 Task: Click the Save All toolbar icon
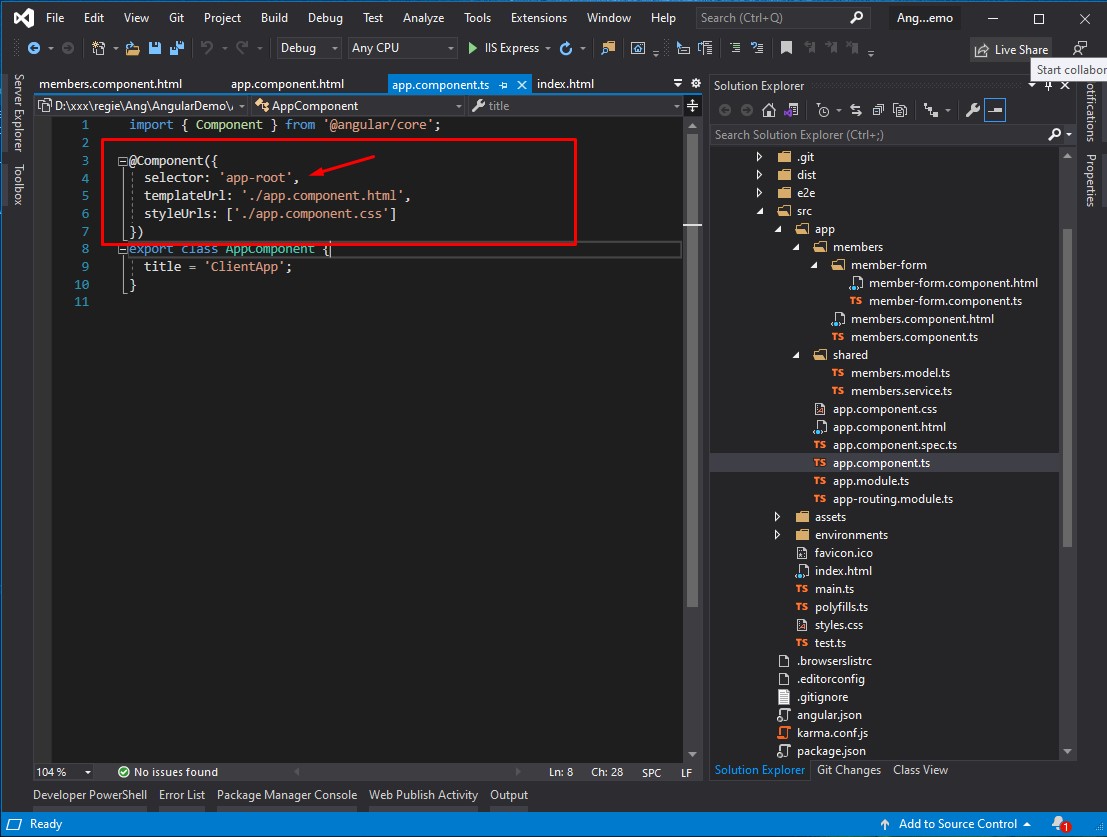[x=177, y=48]
